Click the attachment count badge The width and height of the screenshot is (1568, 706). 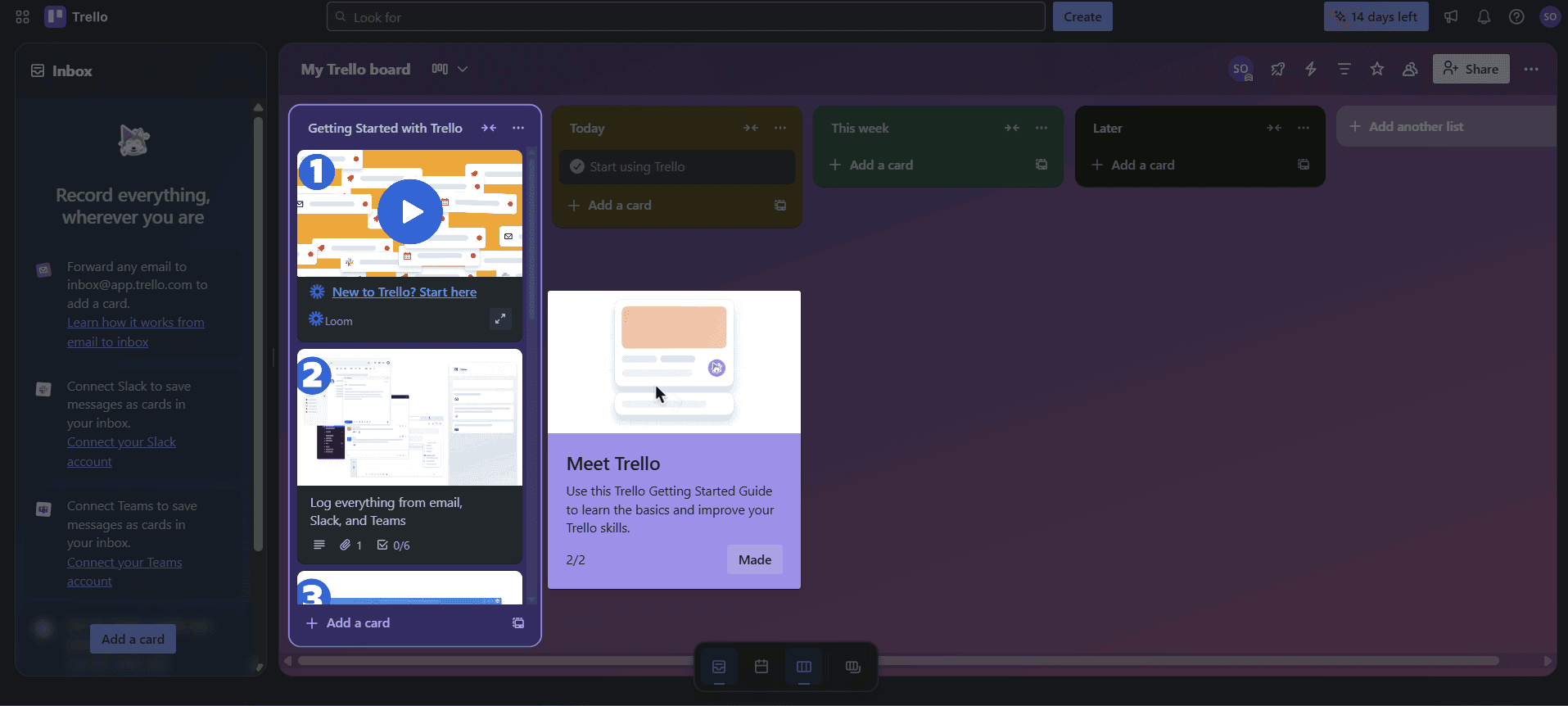[x=351, y=545]
